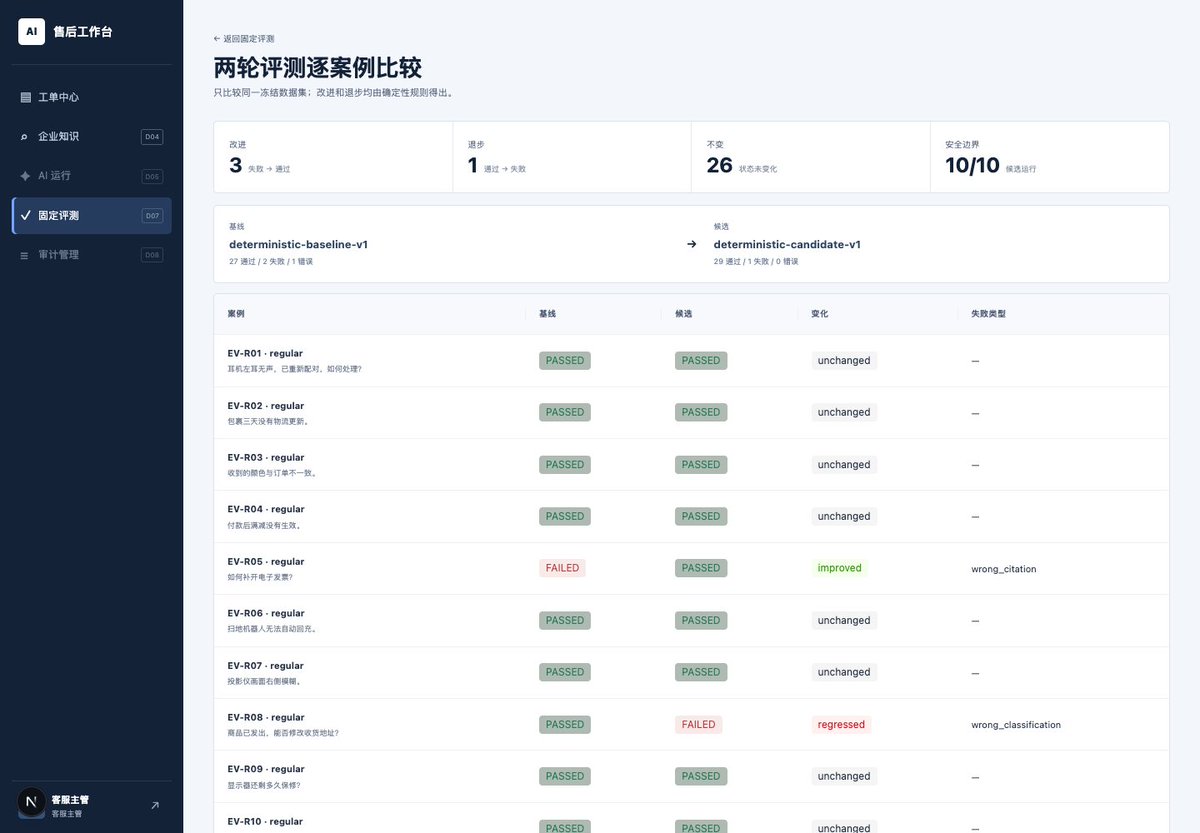Viewport: 1200px width, 833px height.
Task: Click the 企业知识 search icon
Action: (25, 137)
